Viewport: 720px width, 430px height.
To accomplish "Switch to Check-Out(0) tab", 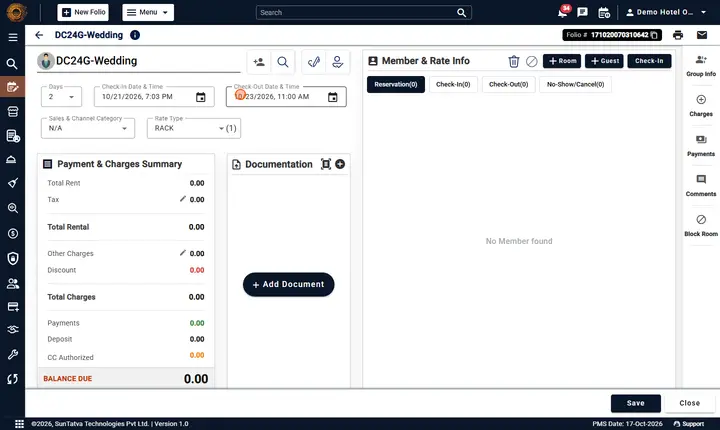I will [x=508, y=85].
